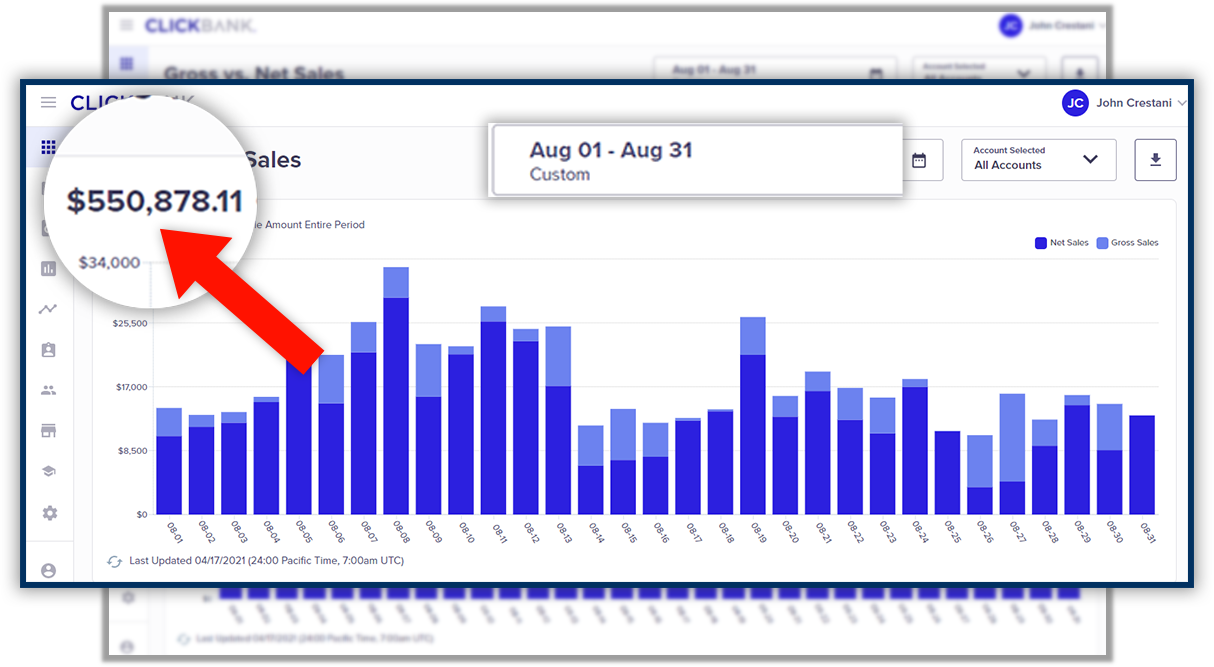Expand the All Accounts dropdown
Image resolution: width=1214 pixels, height=667 pixels.
coord(1038,160)
